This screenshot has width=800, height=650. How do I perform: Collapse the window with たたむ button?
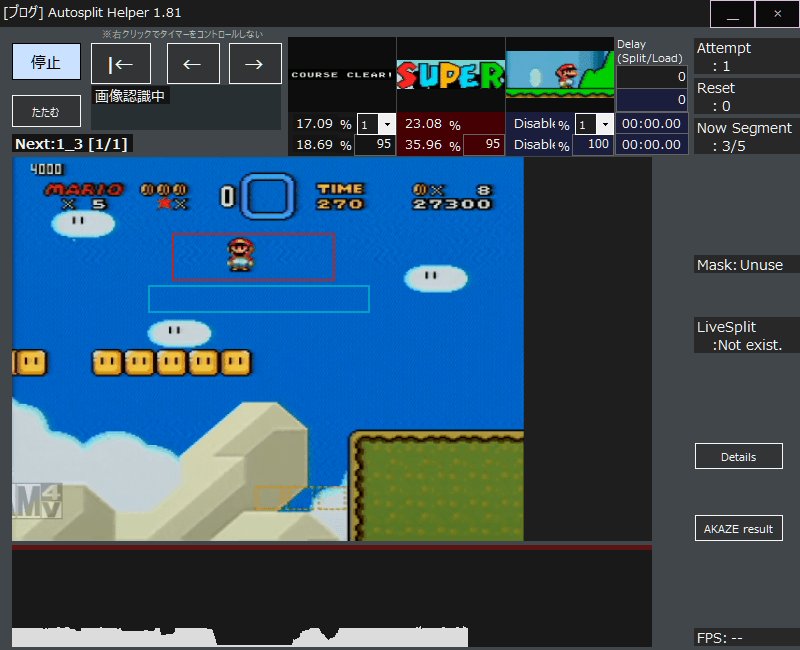[46, 111]
